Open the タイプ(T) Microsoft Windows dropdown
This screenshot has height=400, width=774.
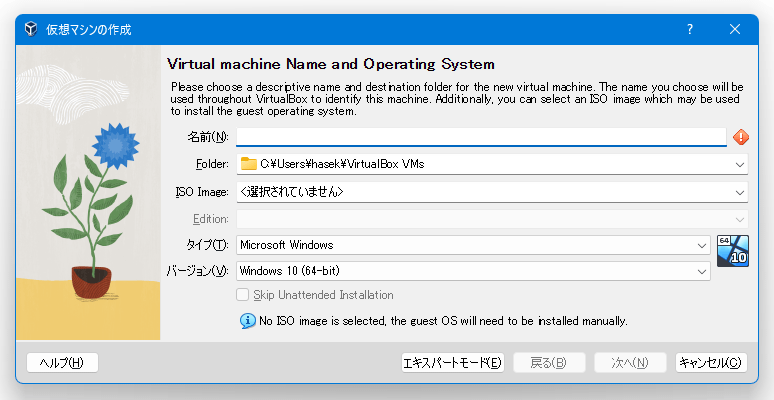(473, 245)
